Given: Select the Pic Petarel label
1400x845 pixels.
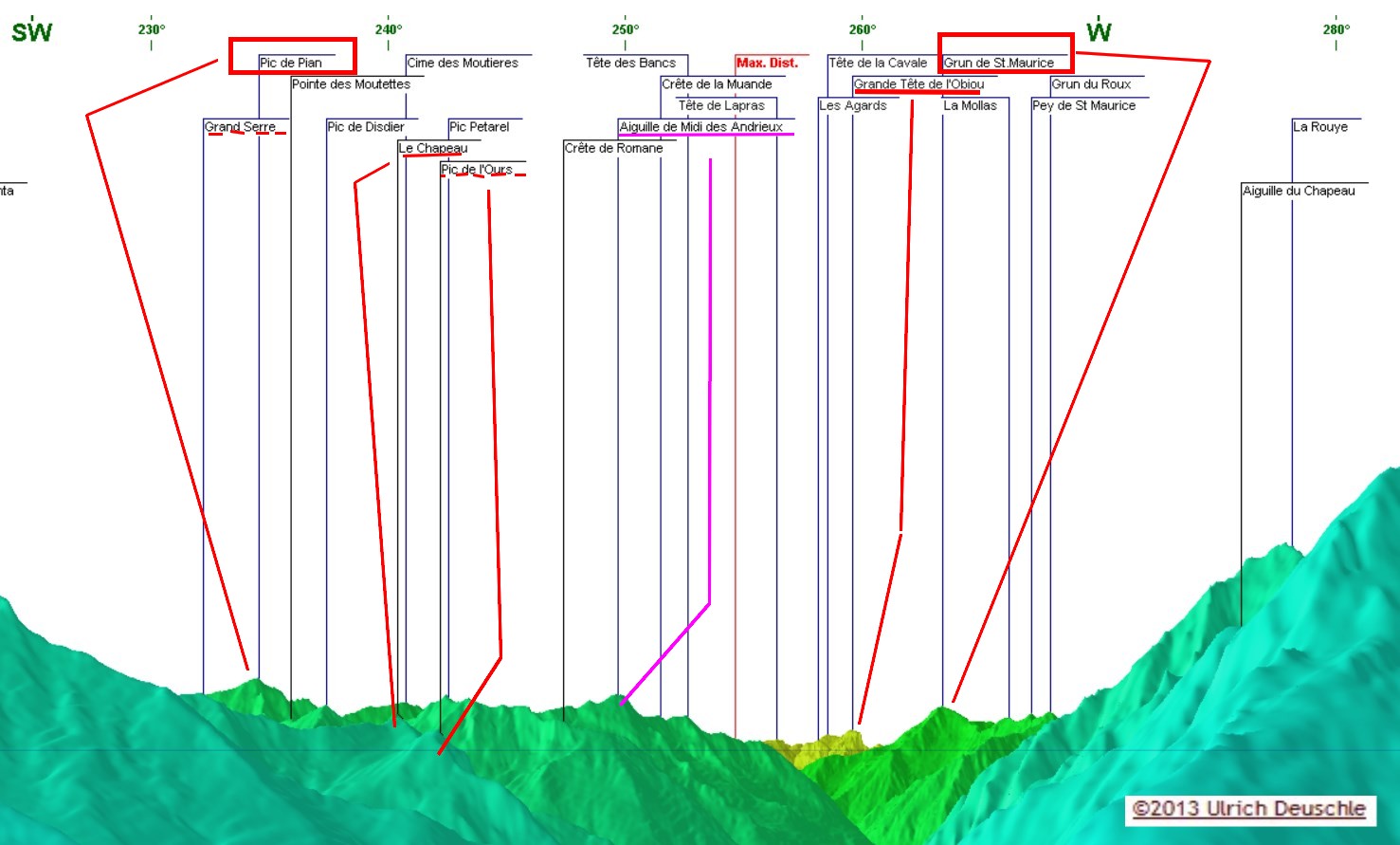Looking at the screenshot, I should (479, 127).
